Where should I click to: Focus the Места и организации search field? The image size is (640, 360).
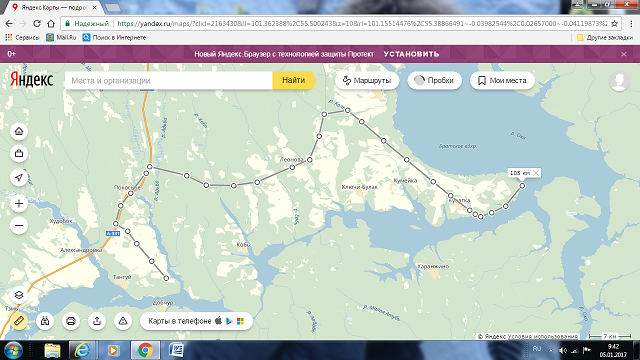tap(169, 80)
